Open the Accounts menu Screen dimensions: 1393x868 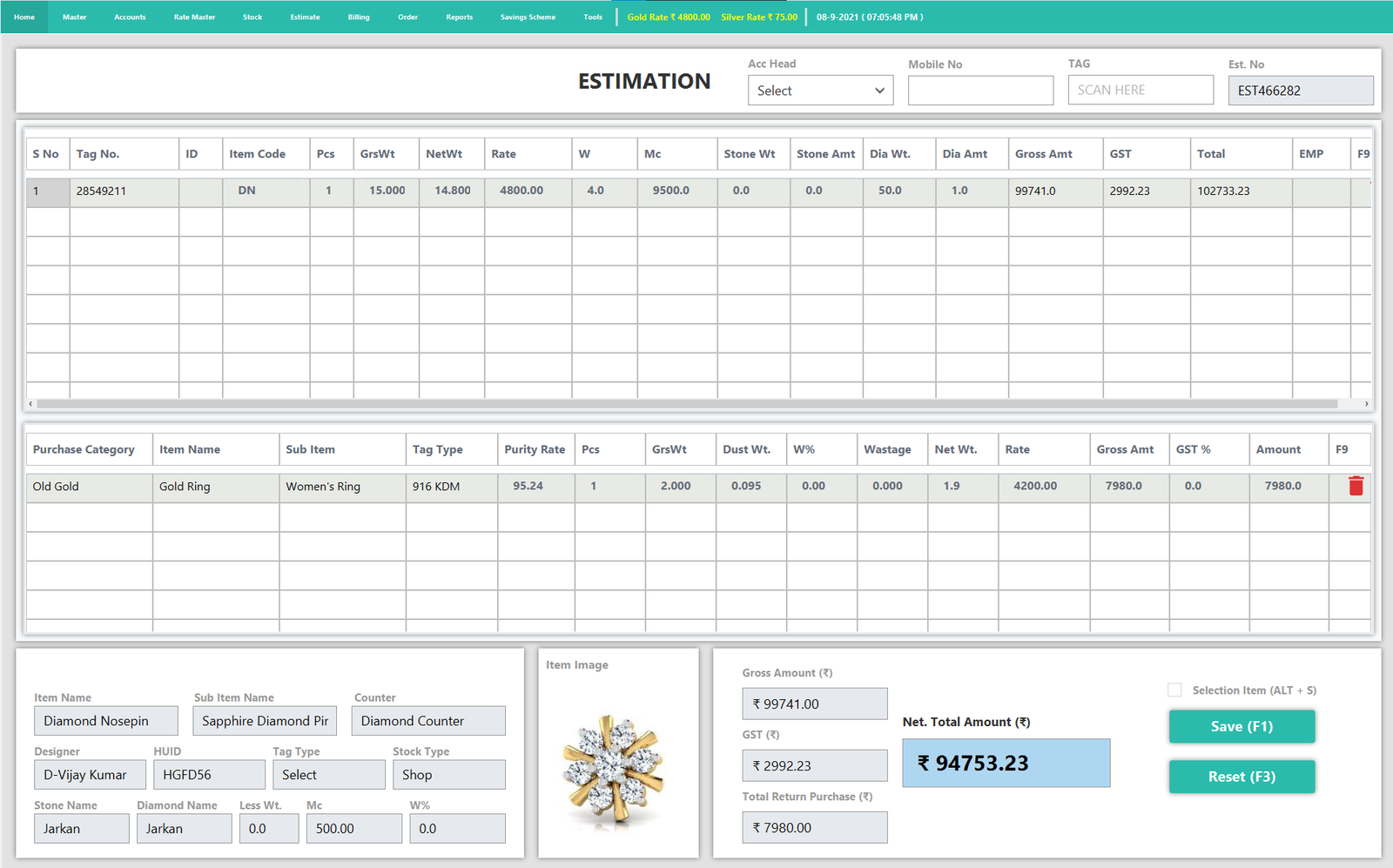coord(130,17)
